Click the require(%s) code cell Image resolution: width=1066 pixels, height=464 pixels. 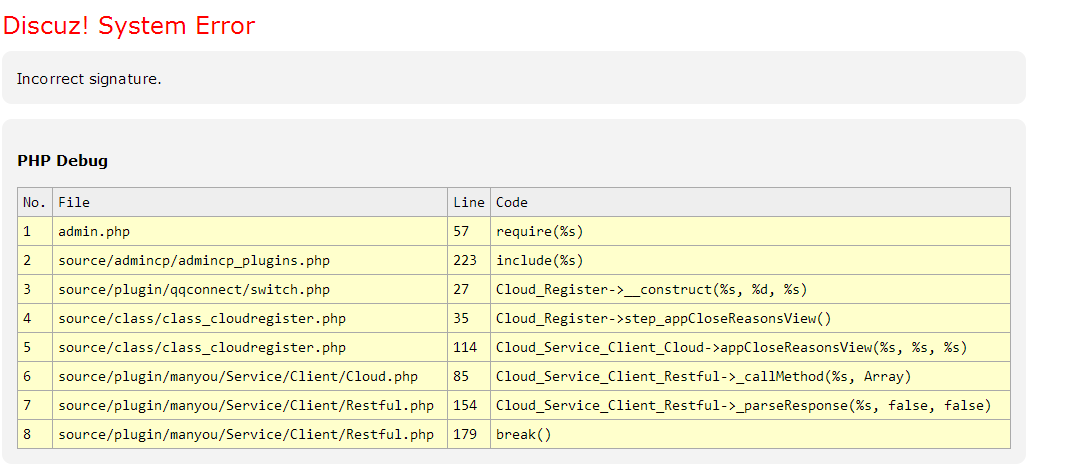coord(540,231)
